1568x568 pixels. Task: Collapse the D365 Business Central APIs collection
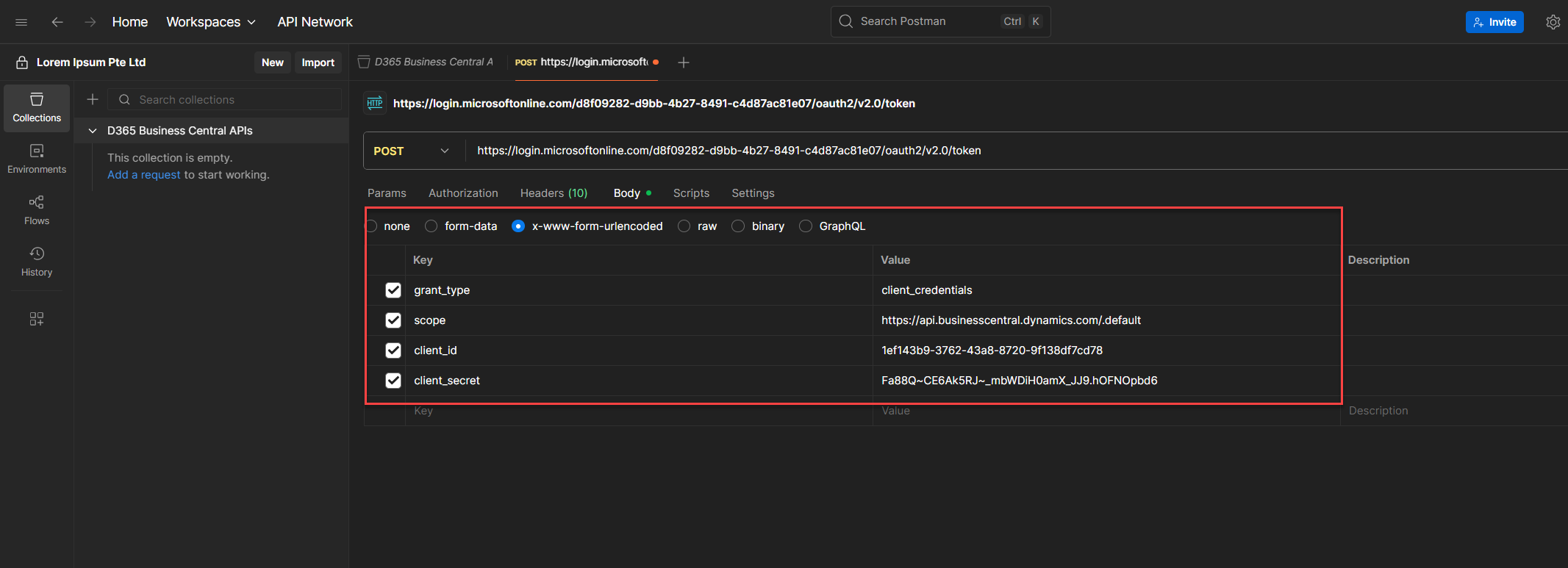click(x=93, y=131)
